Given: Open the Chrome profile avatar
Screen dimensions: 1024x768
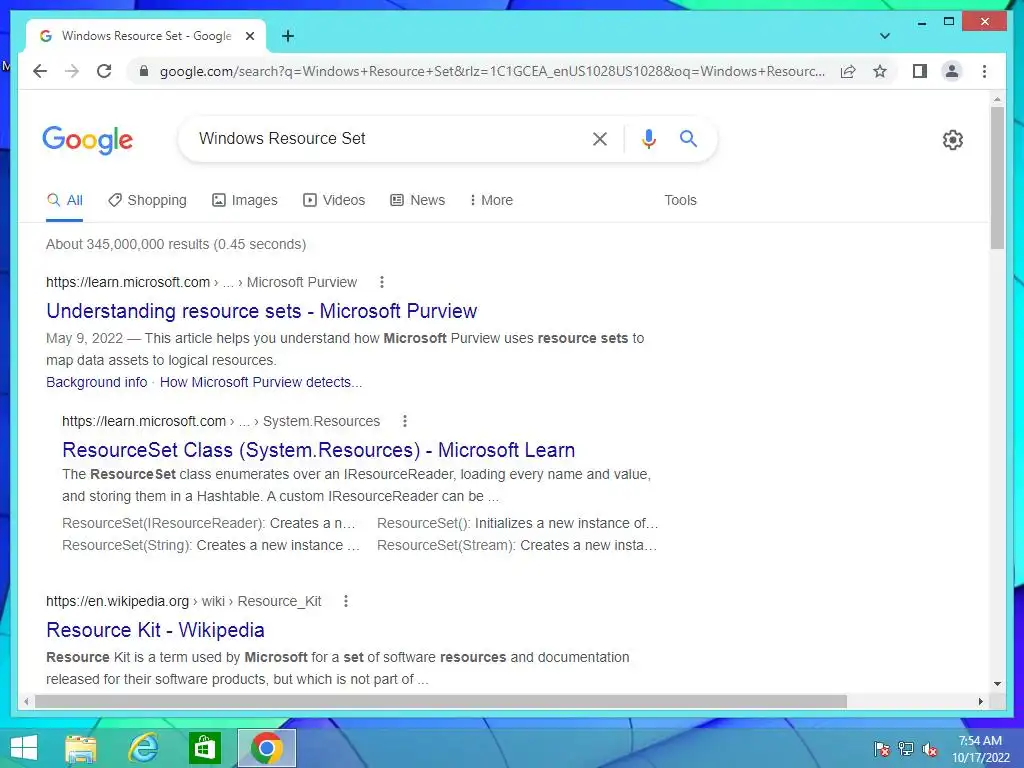Looking at the screenshot, I should point(952,71).
